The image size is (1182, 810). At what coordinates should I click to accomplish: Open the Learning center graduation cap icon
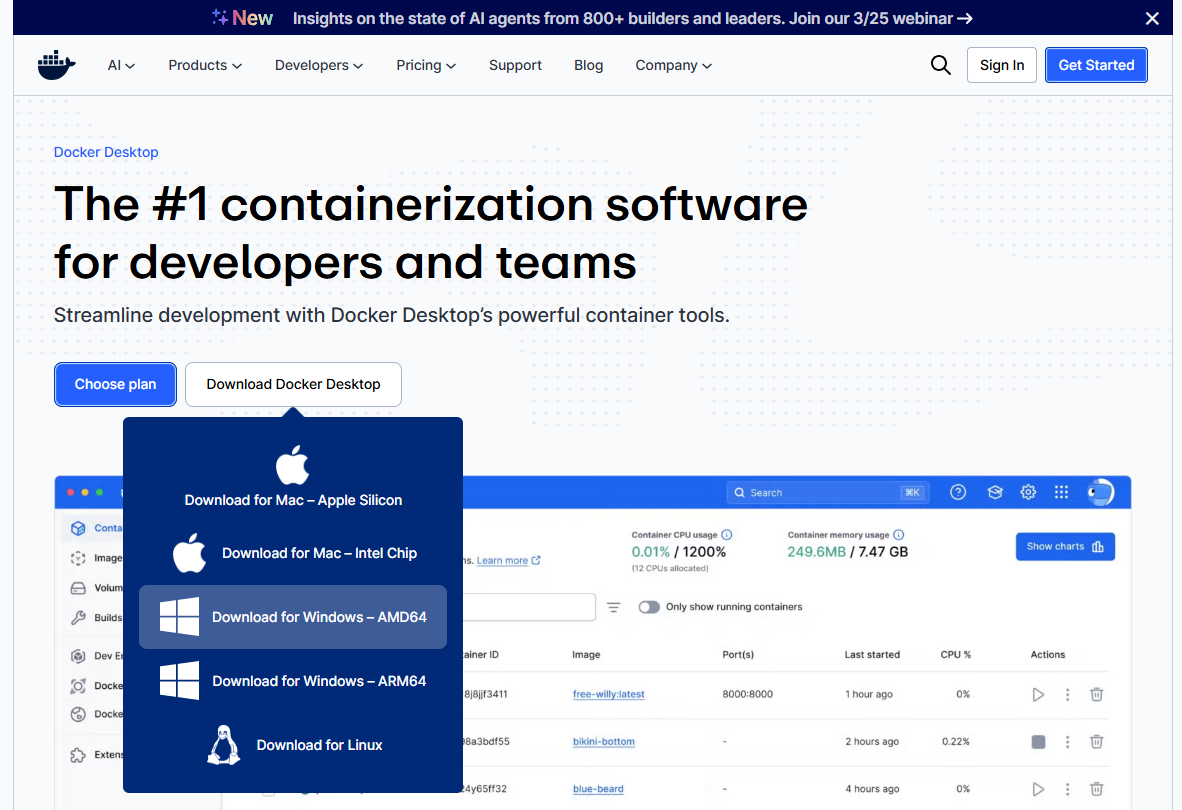tap(995, 492)
